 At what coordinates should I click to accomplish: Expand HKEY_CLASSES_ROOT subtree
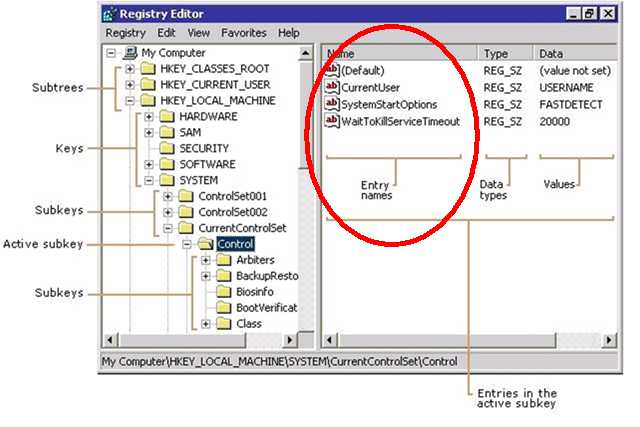tap(130, 69)
